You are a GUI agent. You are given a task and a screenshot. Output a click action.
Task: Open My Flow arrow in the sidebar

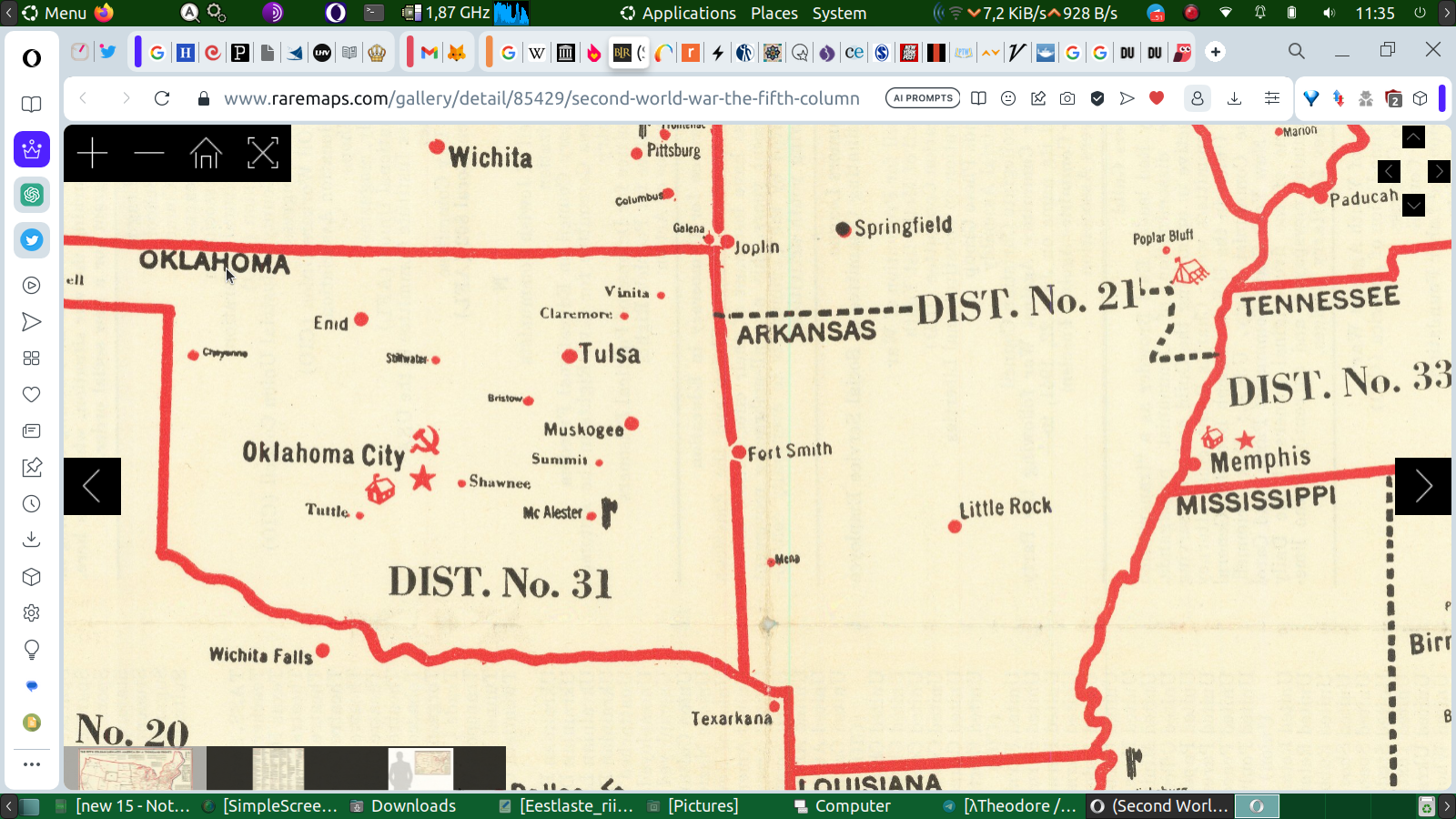(x=32, y=322)
